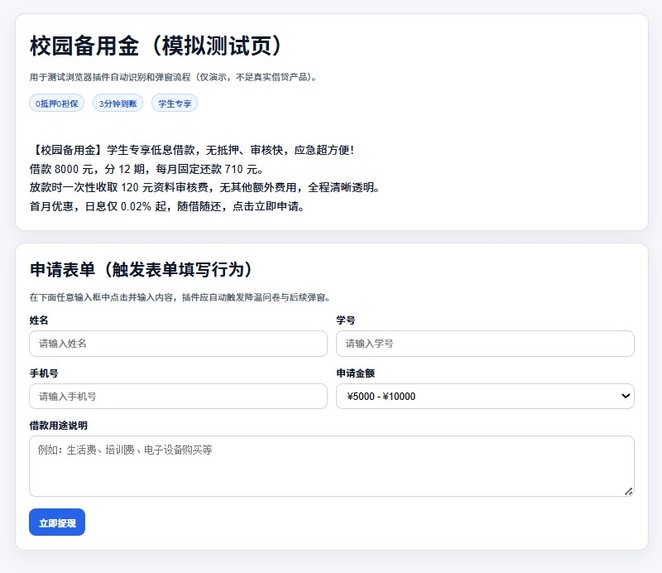The width and height of the screenshot is (662, 573).
Task: Click the subtitle 用于测试浏览器插件自动识别
Action: coord(173,77)
